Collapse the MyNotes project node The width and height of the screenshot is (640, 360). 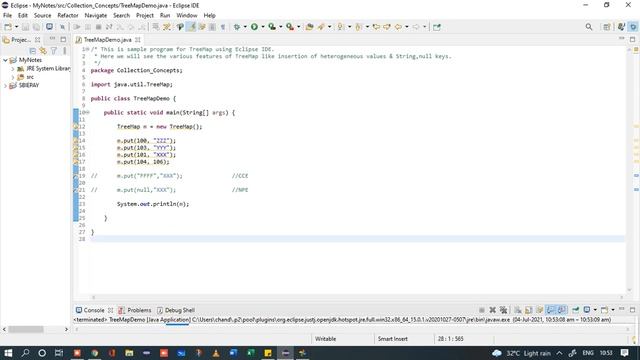[x=5, y=60]
